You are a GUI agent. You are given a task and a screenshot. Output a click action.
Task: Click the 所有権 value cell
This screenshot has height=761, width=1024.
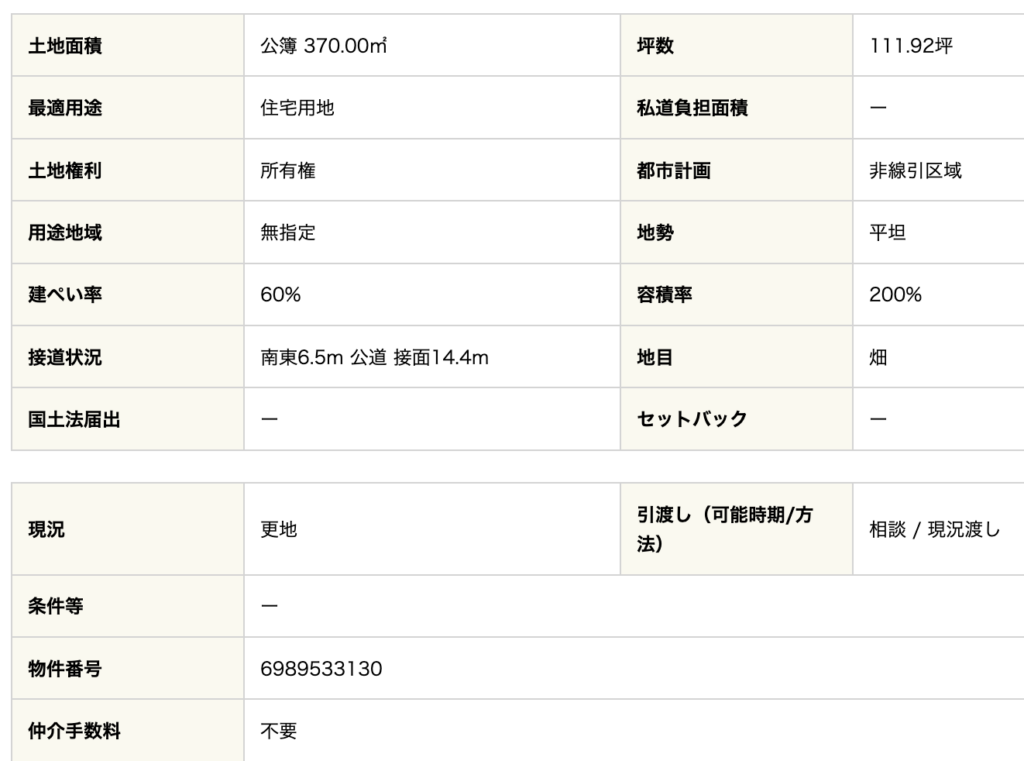pyautogui.click(x=432, y=170)
